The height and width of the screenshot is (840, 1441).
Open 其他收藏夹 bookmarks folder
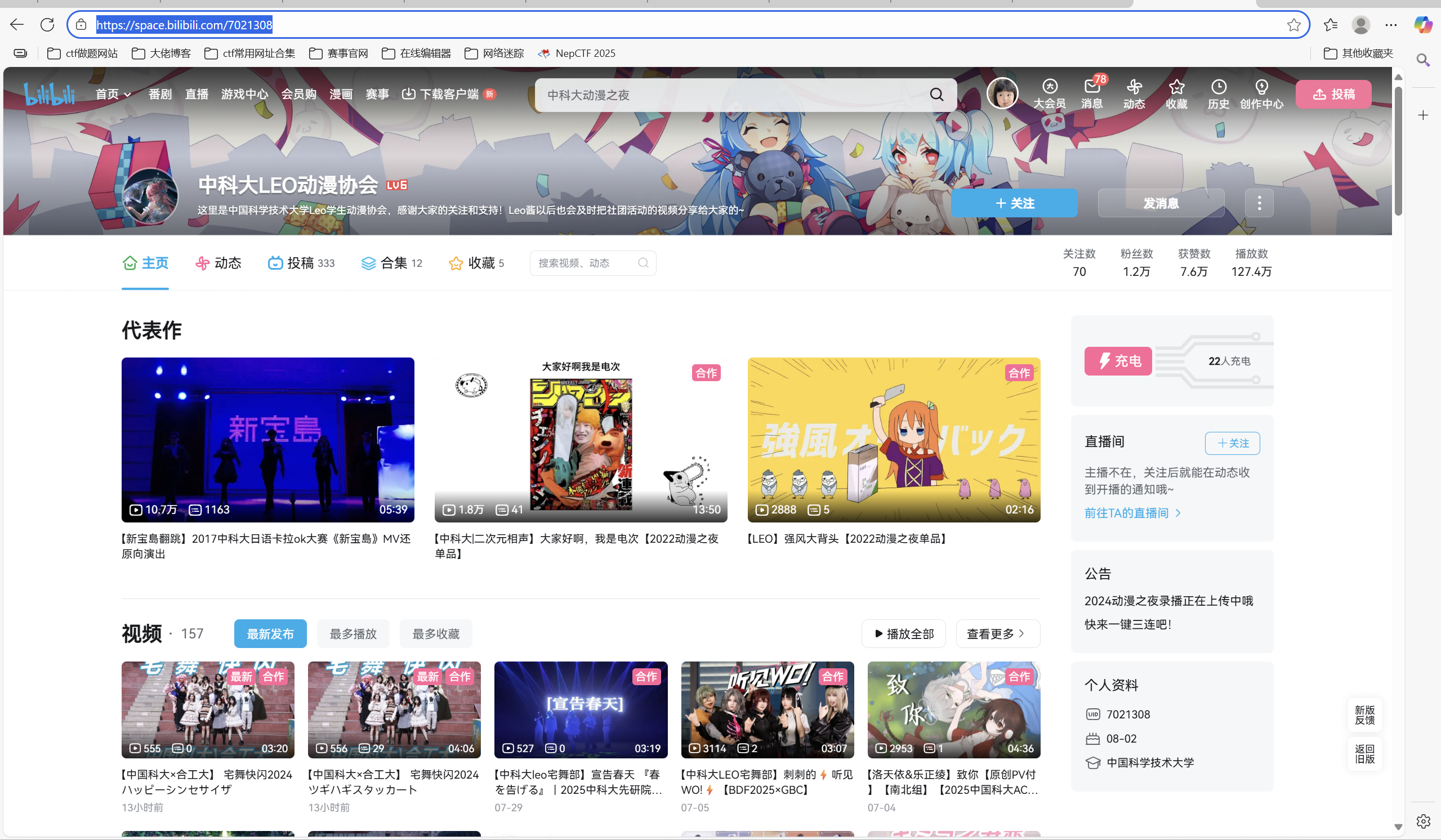(1358, 53)
